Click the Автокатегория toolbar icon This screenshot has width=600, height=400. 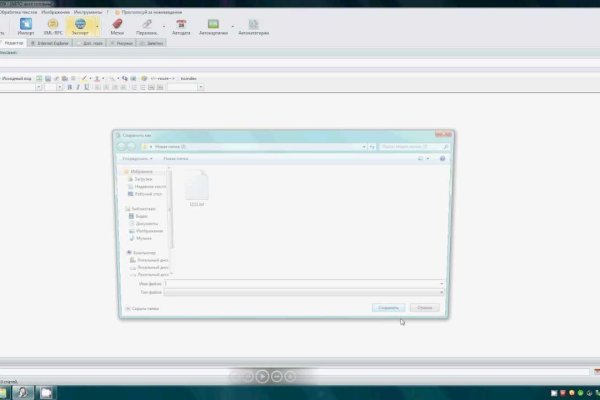click(x=251, y=23)
